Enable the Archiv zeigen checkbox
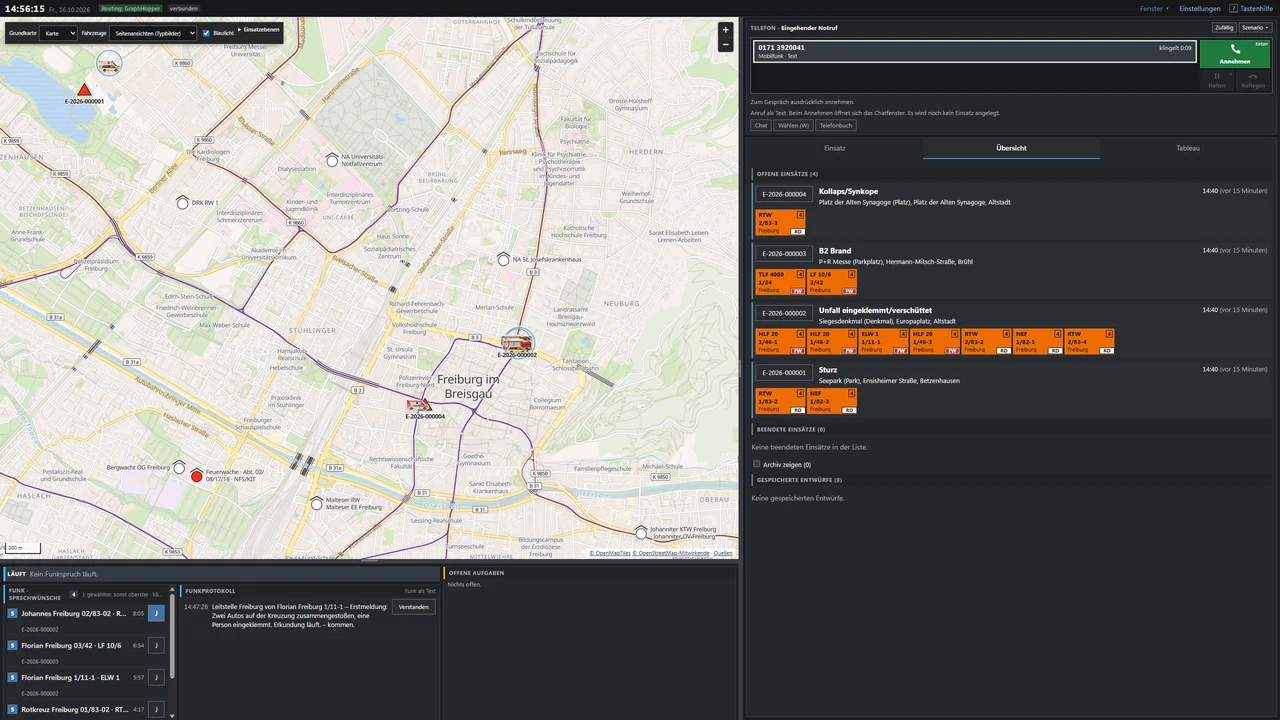This screenshot has width=1280, height=720. tap(757, 464)
